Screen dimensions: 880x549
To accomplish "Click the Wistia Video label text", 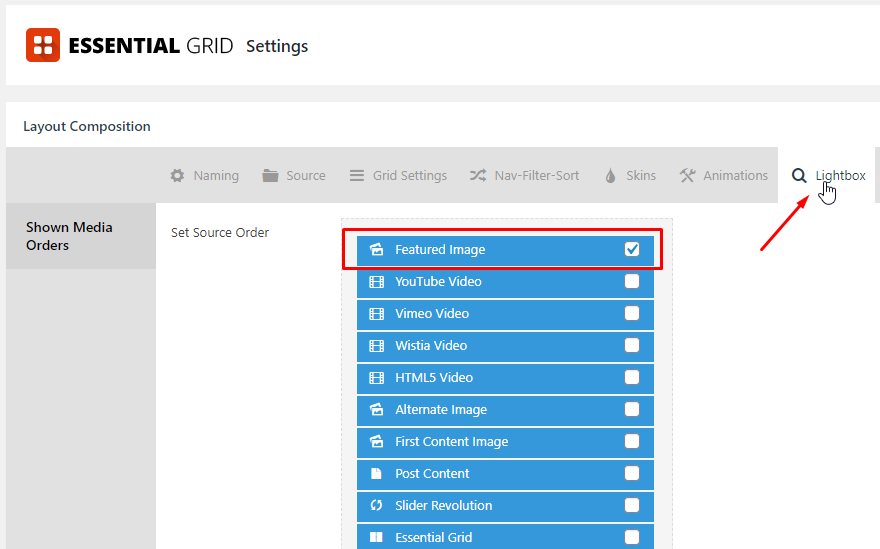I will pos(431,345).
